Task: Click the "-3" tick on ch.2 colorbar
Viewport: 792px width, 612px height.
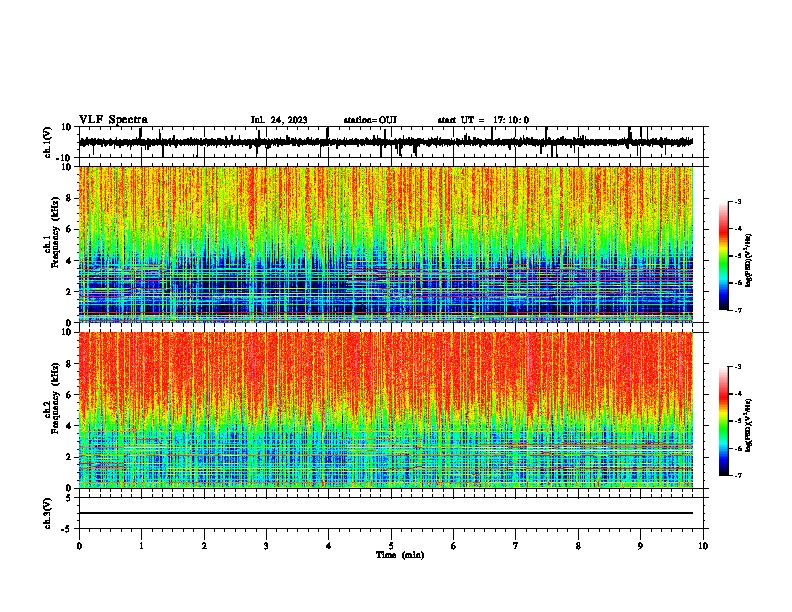Action: (x=737, y=367)
